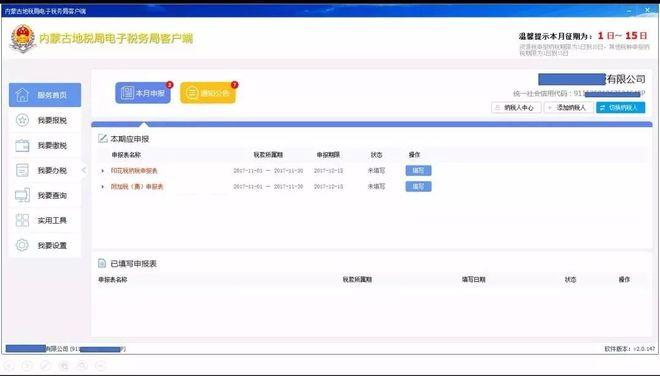
Task: Expand the 附加税（费）申报表 row arrow
Action: tap(102, 187)
